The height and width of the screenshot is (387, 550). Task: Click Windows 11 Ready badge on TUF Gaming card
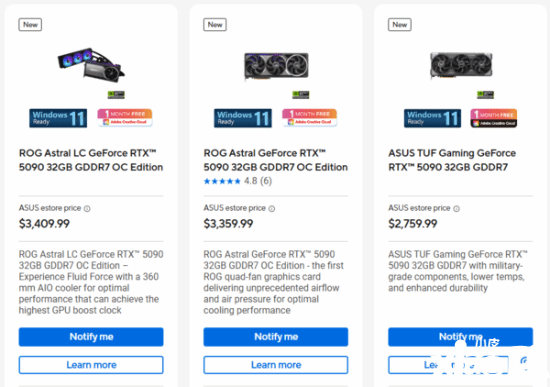pos(432,118)
